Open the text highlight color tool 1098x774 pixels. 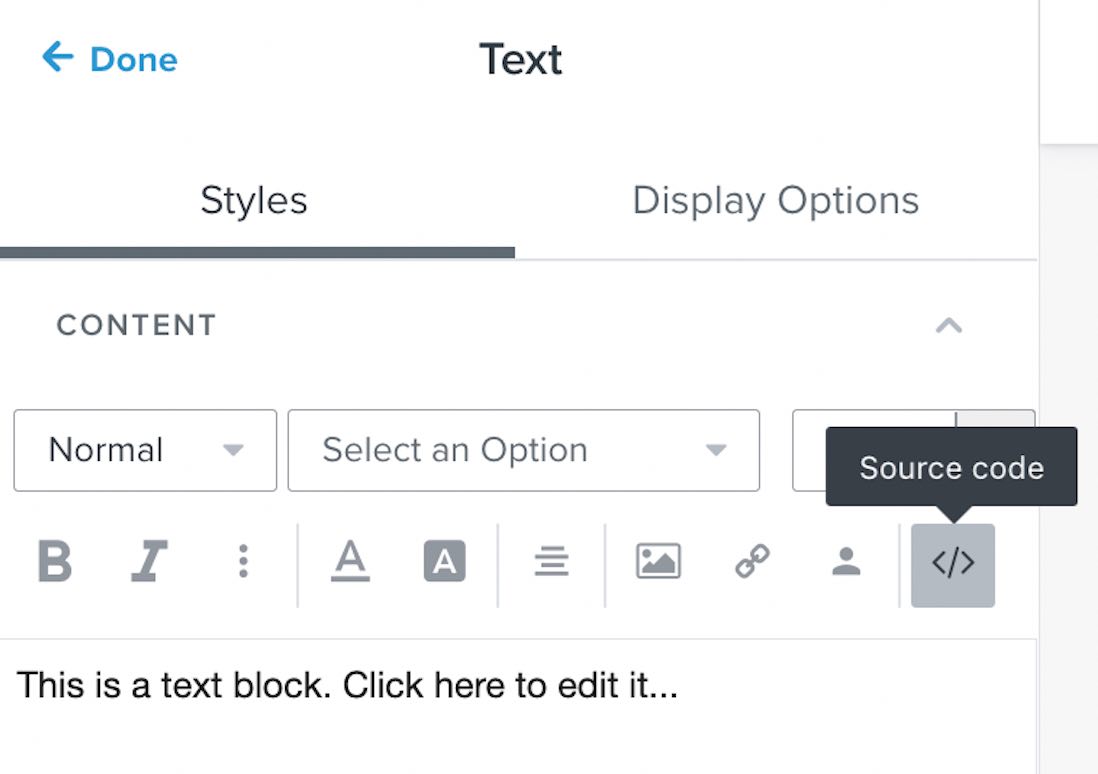(445, 563)
